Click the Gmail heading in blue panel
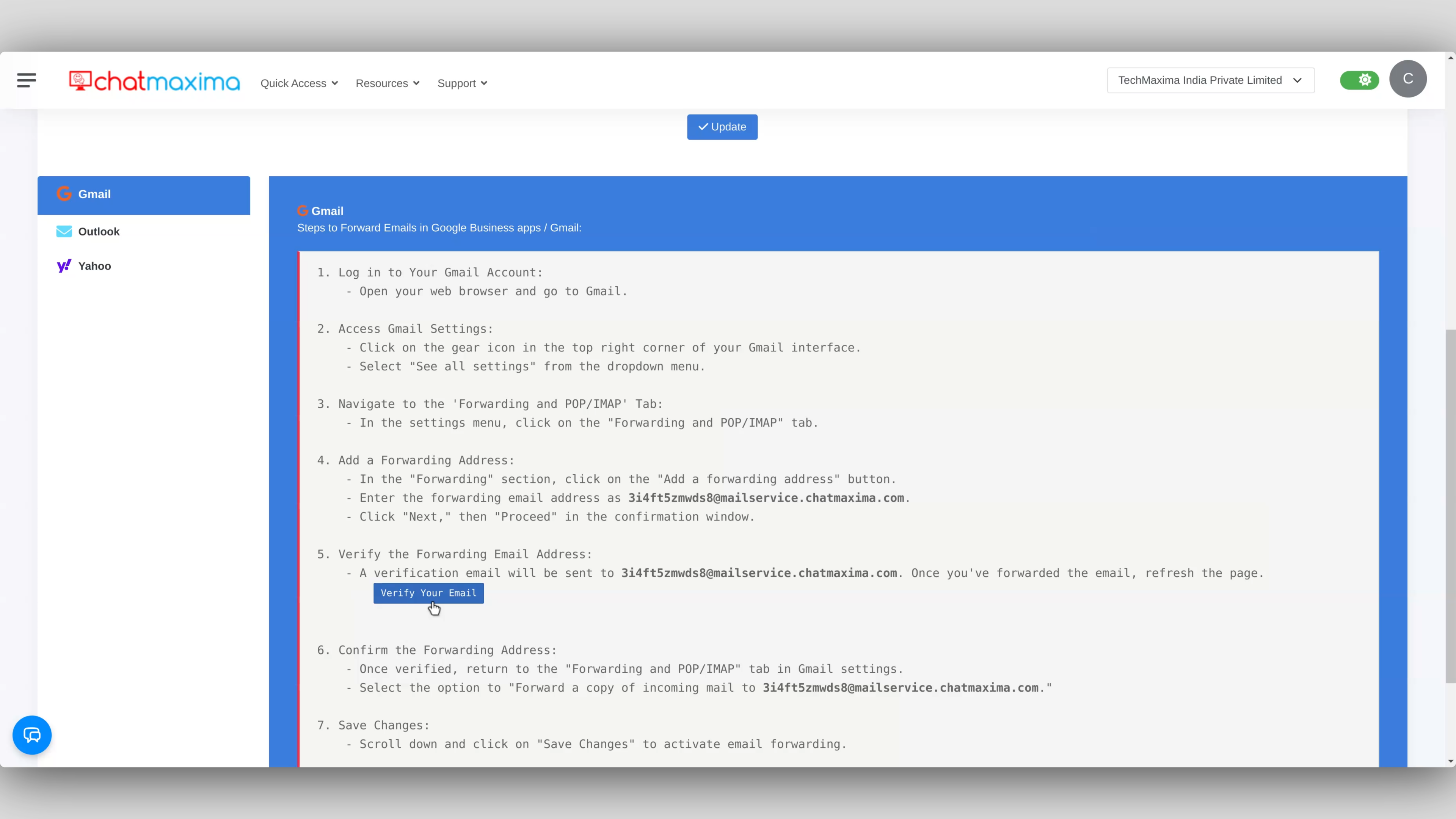Viewport: 1456px width, 819px height. pyautogui.click(x=320, y=211)
